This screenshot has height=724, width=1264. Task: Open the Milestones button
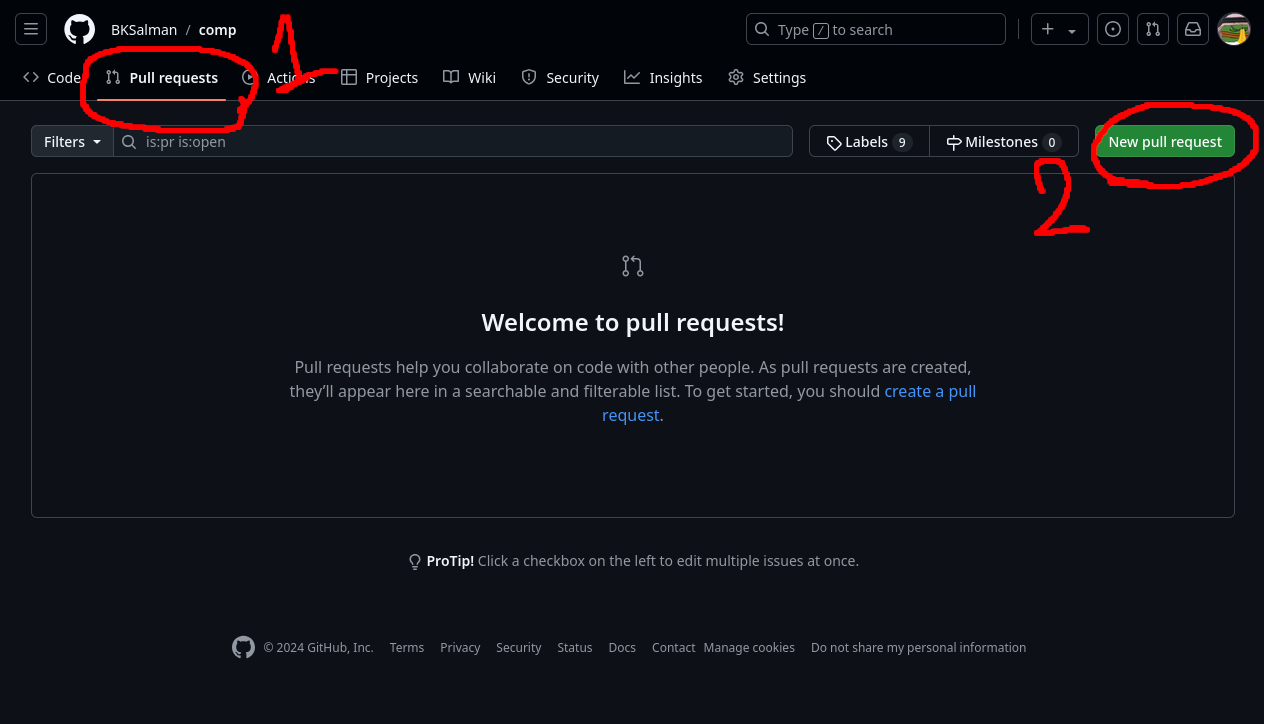pyautogui.click(x=1003, y=142)
